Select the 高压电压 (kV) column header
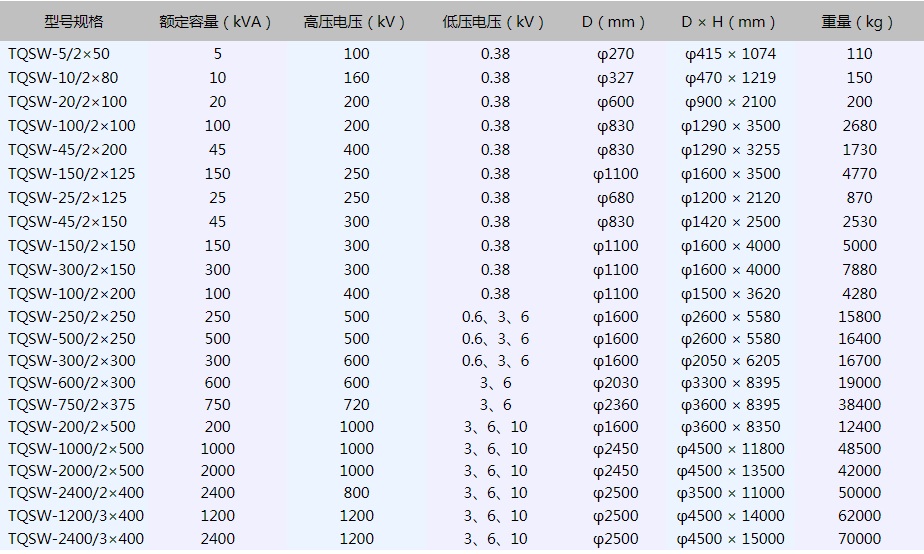 pos(354,22)
